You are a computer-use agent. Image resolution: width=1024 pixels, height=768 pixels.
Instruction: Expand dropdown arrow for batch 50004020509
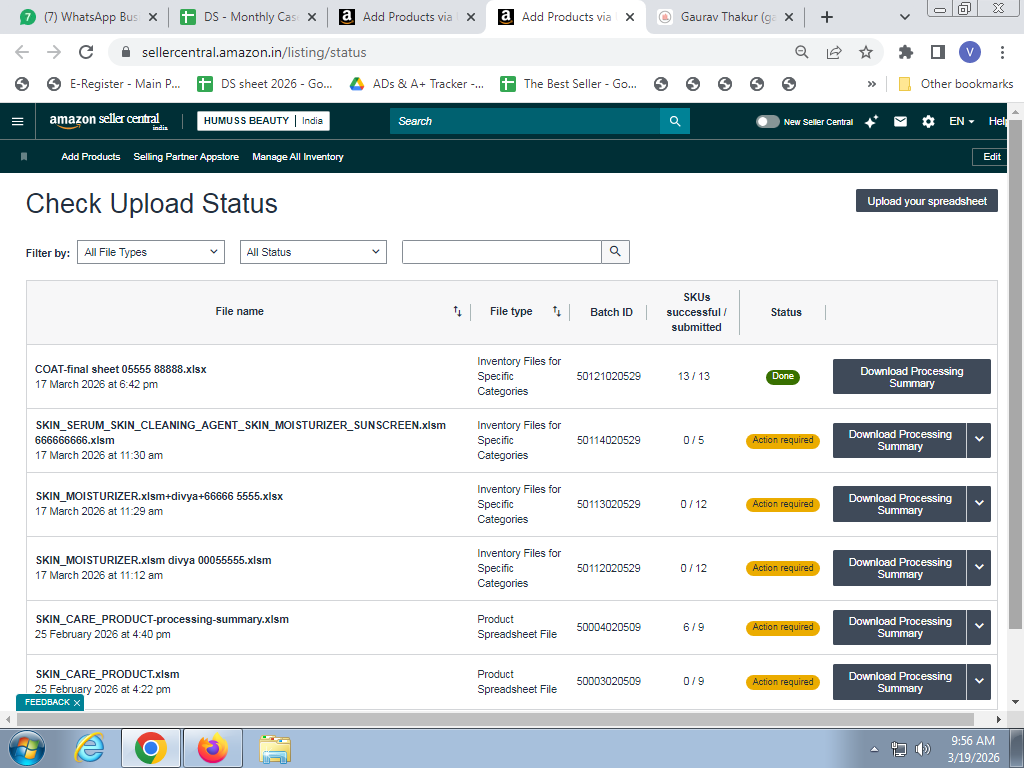[x=979, y=627]
